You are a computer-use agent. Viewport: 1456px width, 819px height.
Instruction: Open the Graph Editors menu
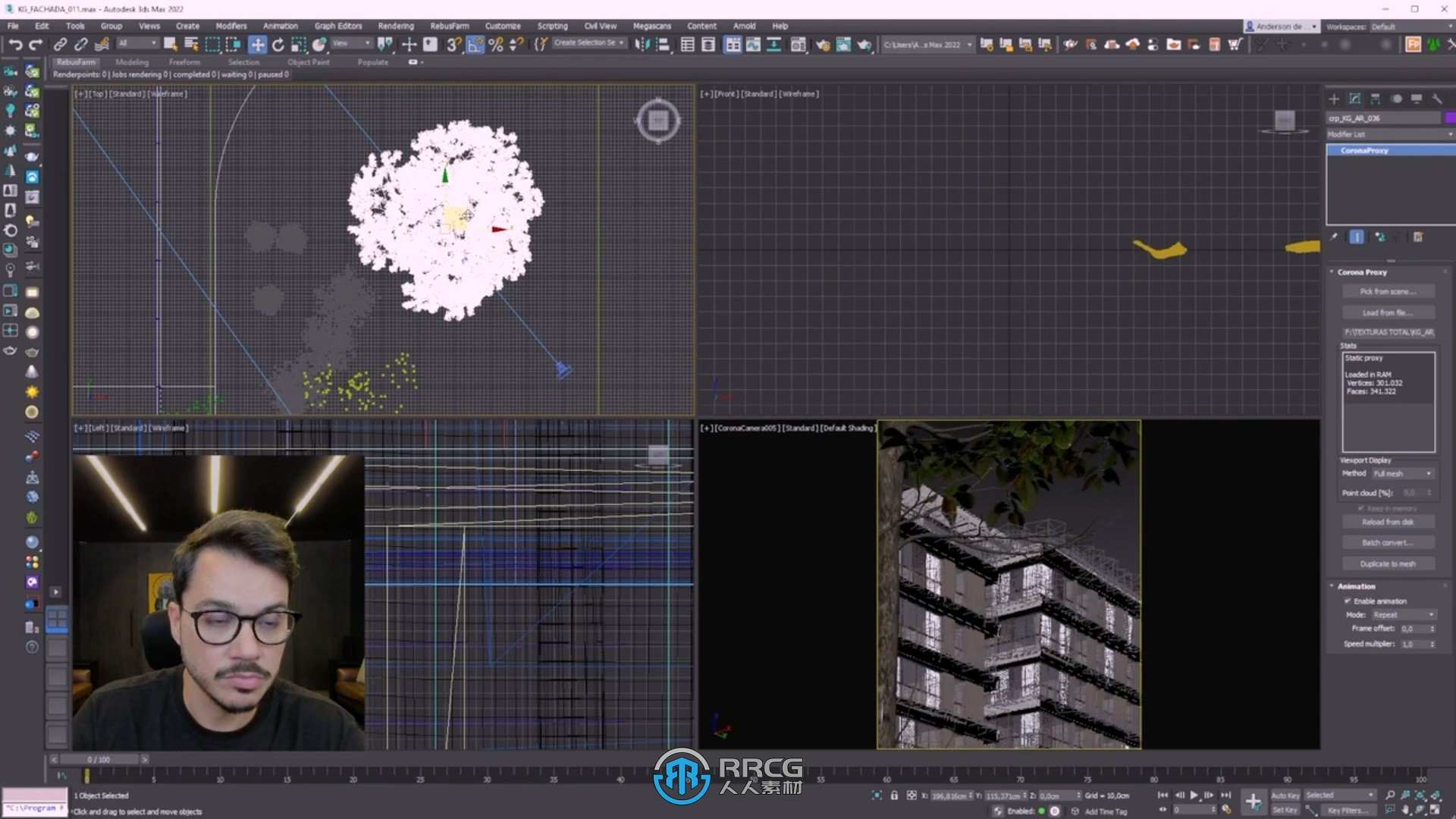click(x=338, y=26)
